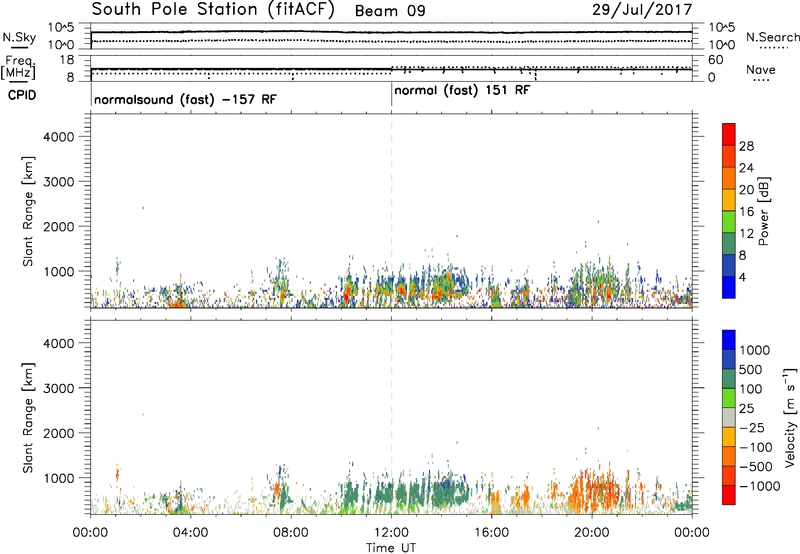The image size is (800, 554).
Task: Click the -1000 tick on velocity colorbar
Action: 760,486
